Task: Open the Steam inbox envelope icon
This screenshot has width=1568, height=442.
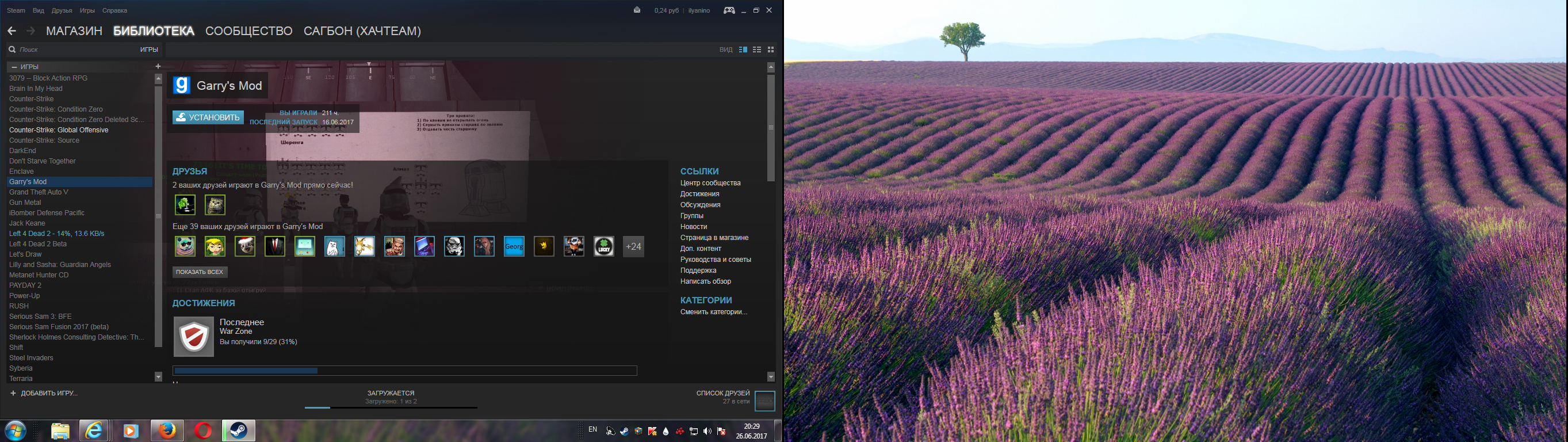Action: tap(637, 10)
